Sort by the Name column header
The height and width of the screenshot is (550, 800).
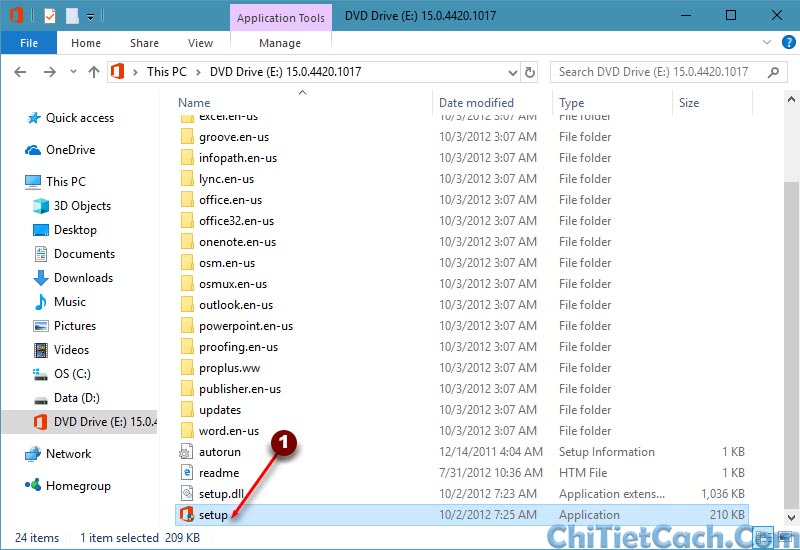click(194, 103)
